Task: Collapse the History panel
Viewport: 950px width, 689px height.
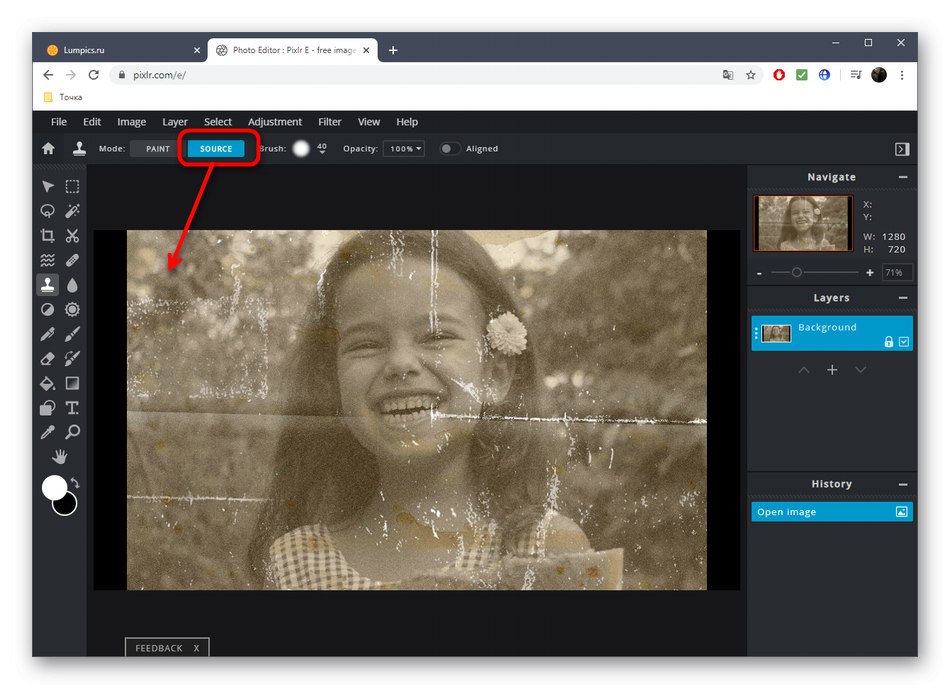Action: 903,484
